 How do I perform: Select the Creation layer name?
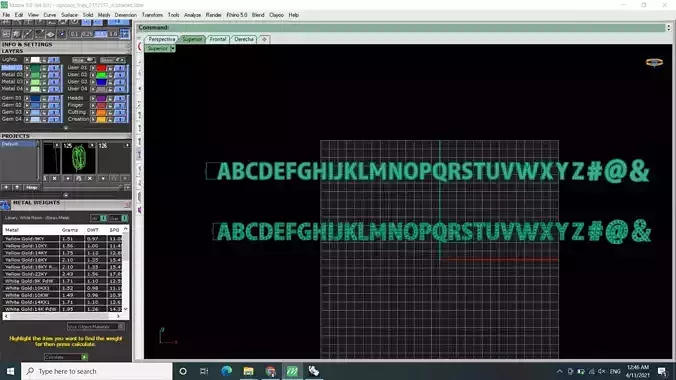tap(78, 119)
